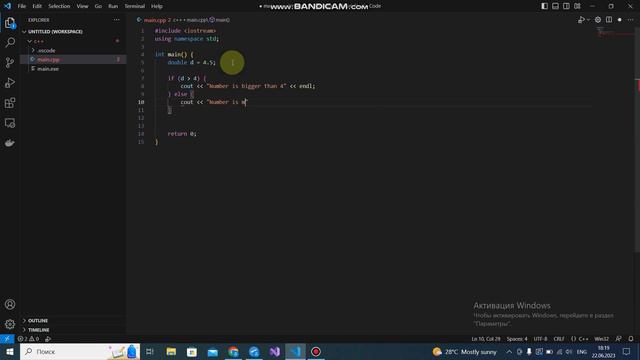Viewport: 640px width, 360px height.
Task: Change indentation via Spaces: 4
Action: pyautogui.click(x=517, y=339)
